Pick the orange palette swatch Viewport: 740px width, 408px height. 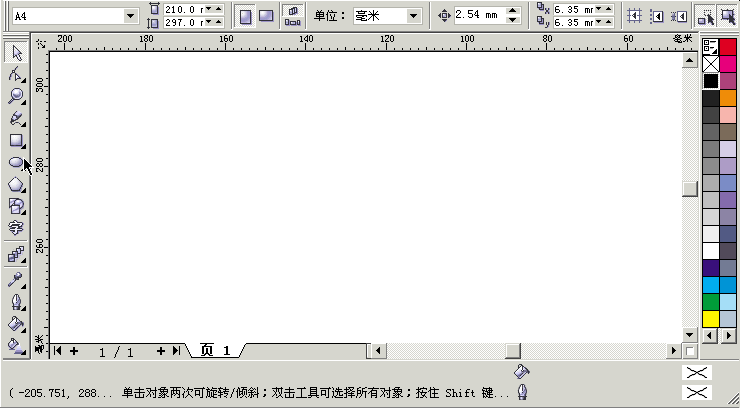point(728,98)
